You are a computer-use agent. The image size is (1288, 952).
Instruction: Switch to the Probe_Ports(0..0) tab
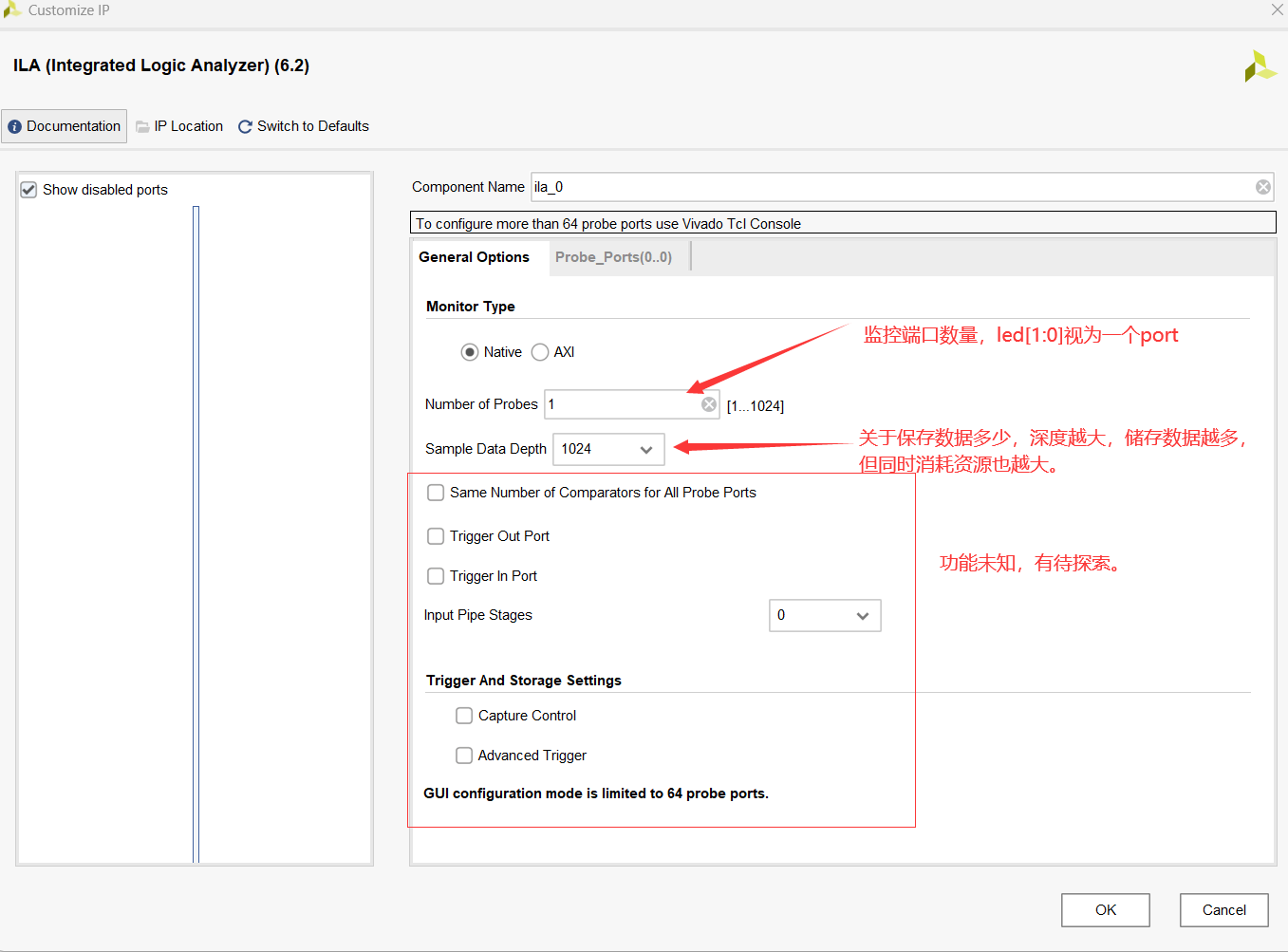[x=614, y=257]
